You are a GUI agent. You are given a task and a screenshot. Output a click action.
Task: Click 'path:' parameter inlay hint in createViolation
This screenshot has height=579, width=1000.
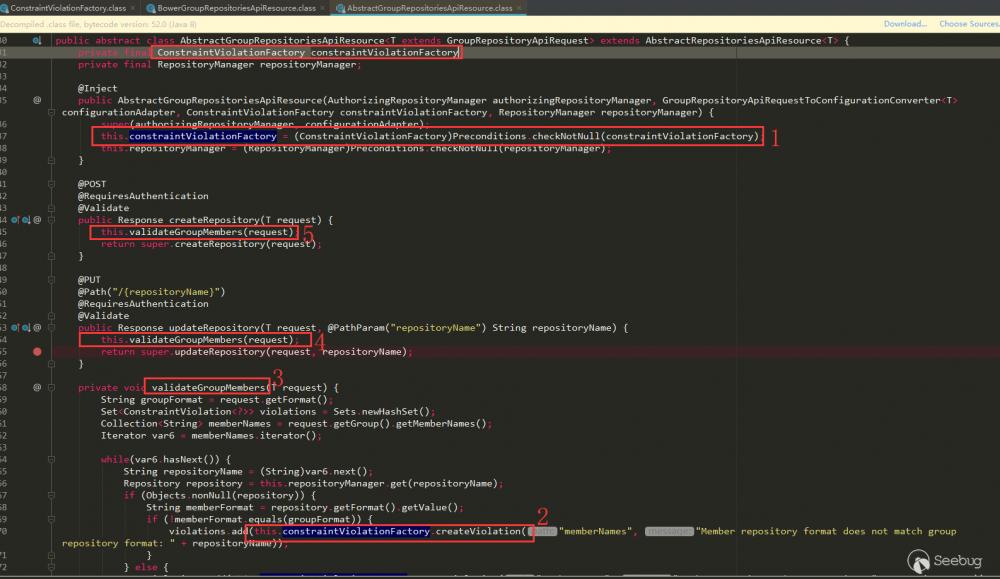(541, 531)
